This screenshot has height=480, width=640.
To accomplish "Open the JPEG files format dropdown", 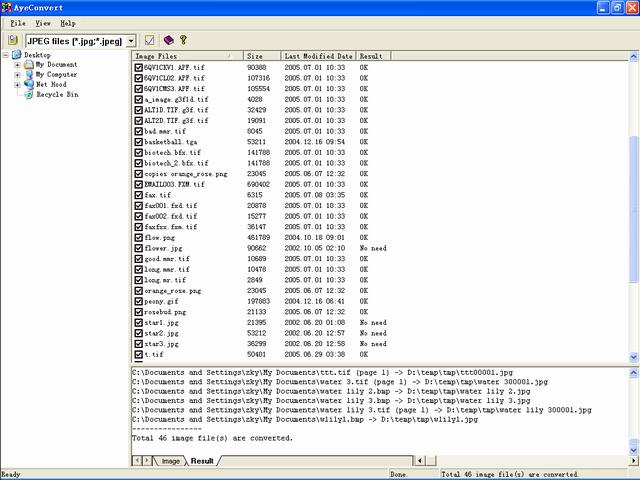I will pos(131,40).
